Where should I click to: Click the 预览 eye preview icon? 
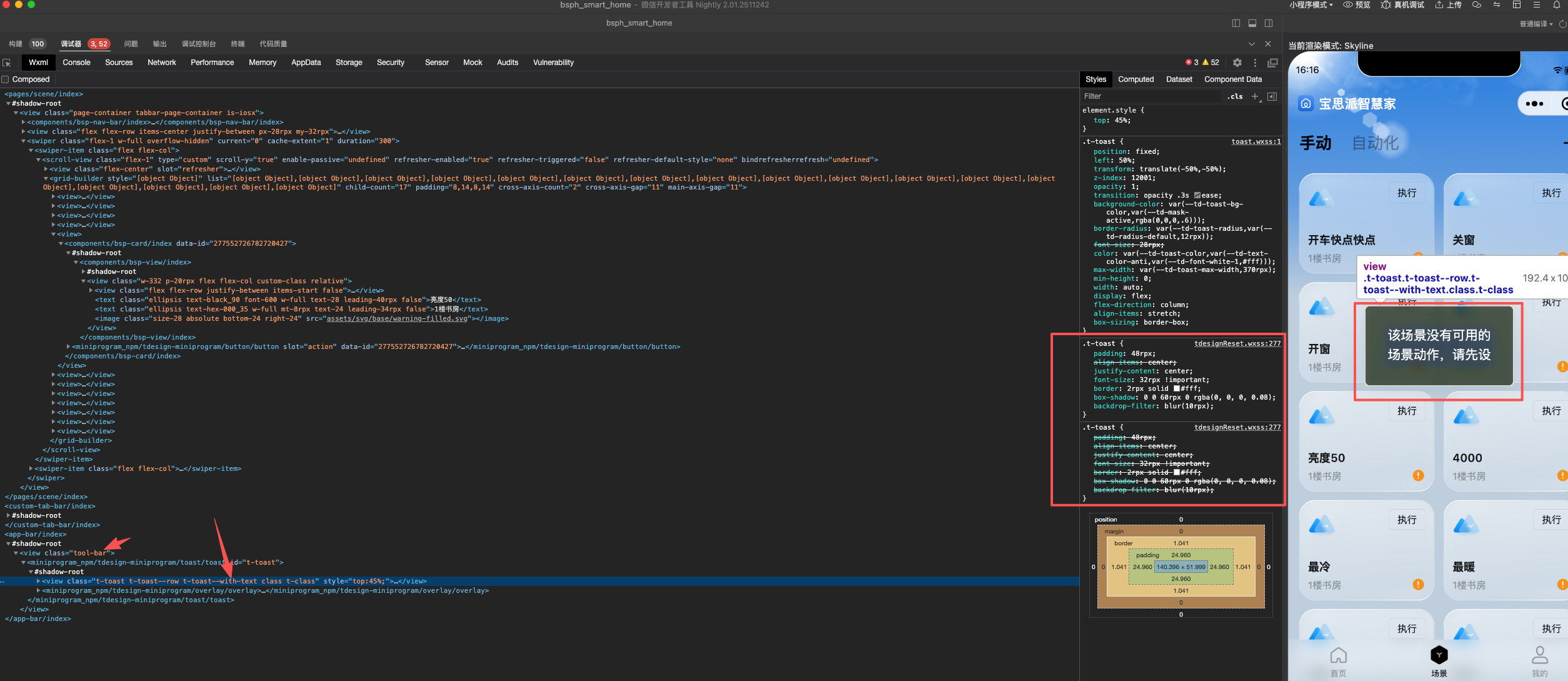[x=1348, y=5]
